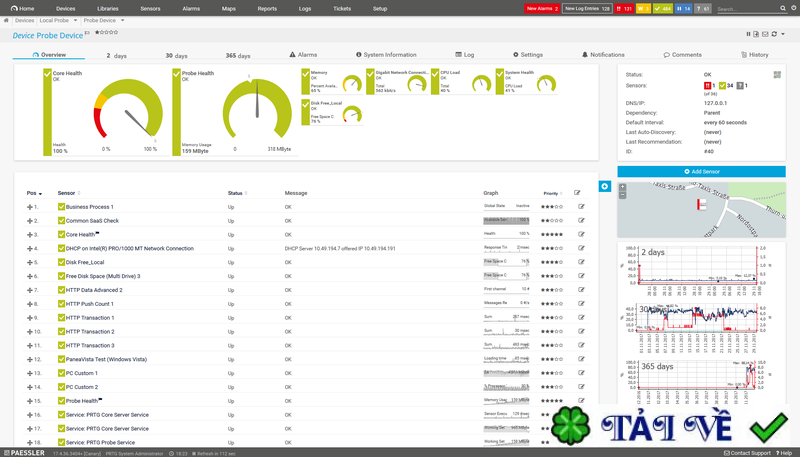Click the QR code icon in status panel

777,75
